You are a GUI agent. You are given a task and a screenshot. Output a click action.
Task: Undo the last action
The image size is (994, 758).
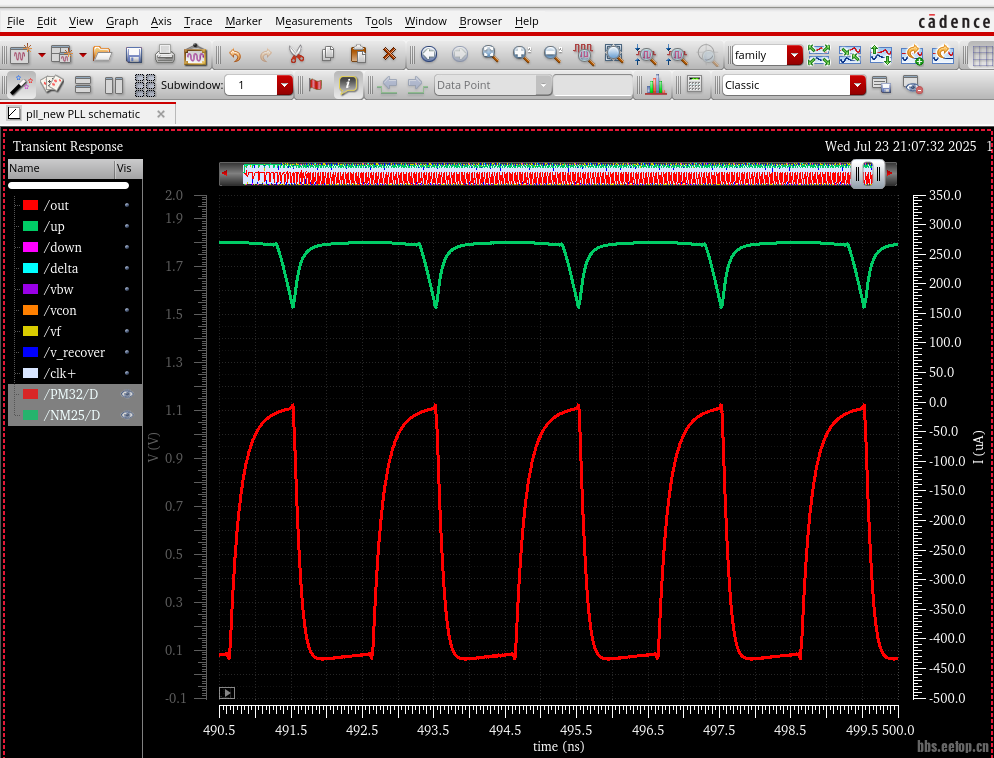[x=235, y=55]
